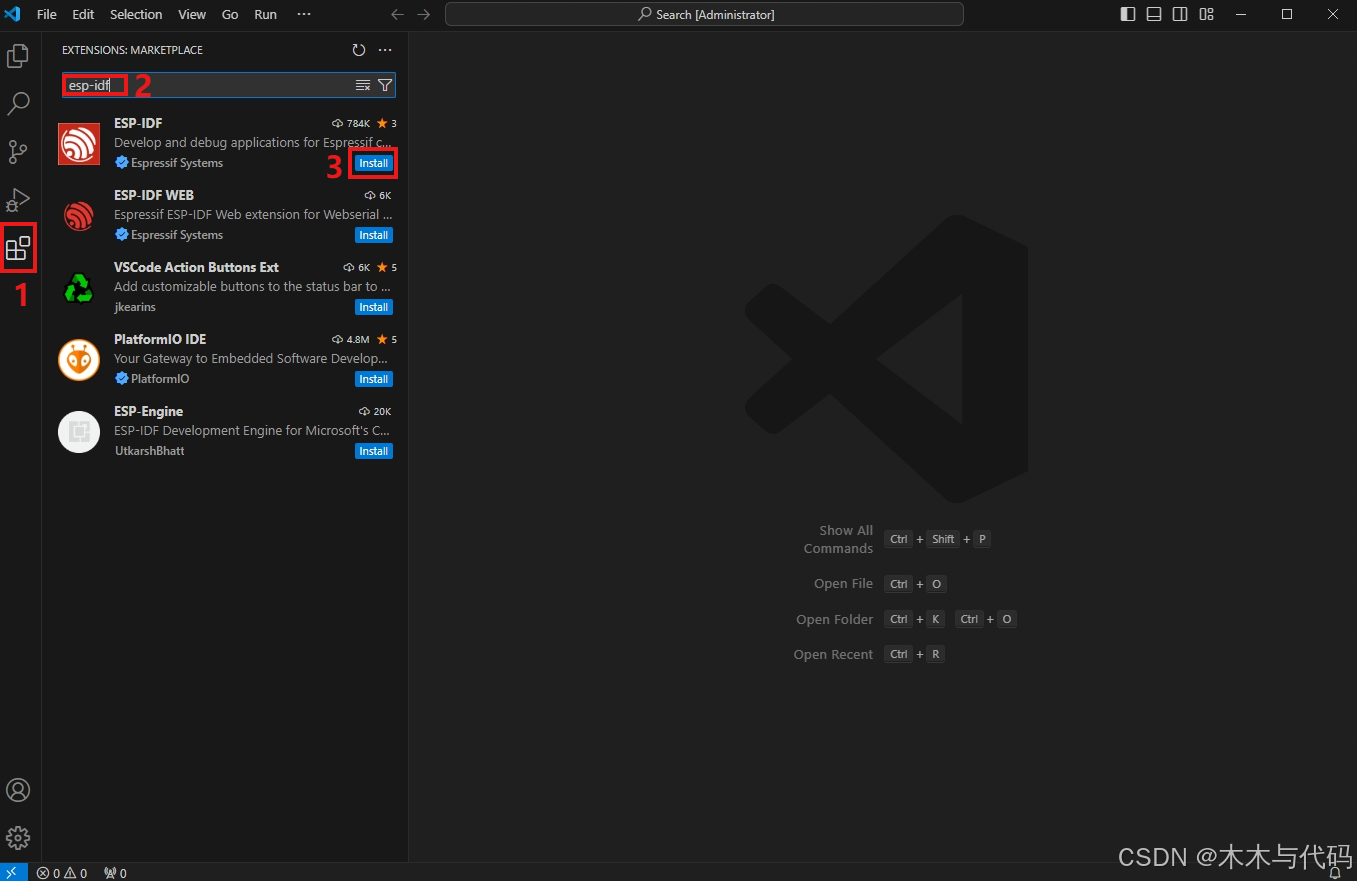Viewport: 1357px width, 881px height.
Task: Go back using the left arrow
Action: [397, 14]
